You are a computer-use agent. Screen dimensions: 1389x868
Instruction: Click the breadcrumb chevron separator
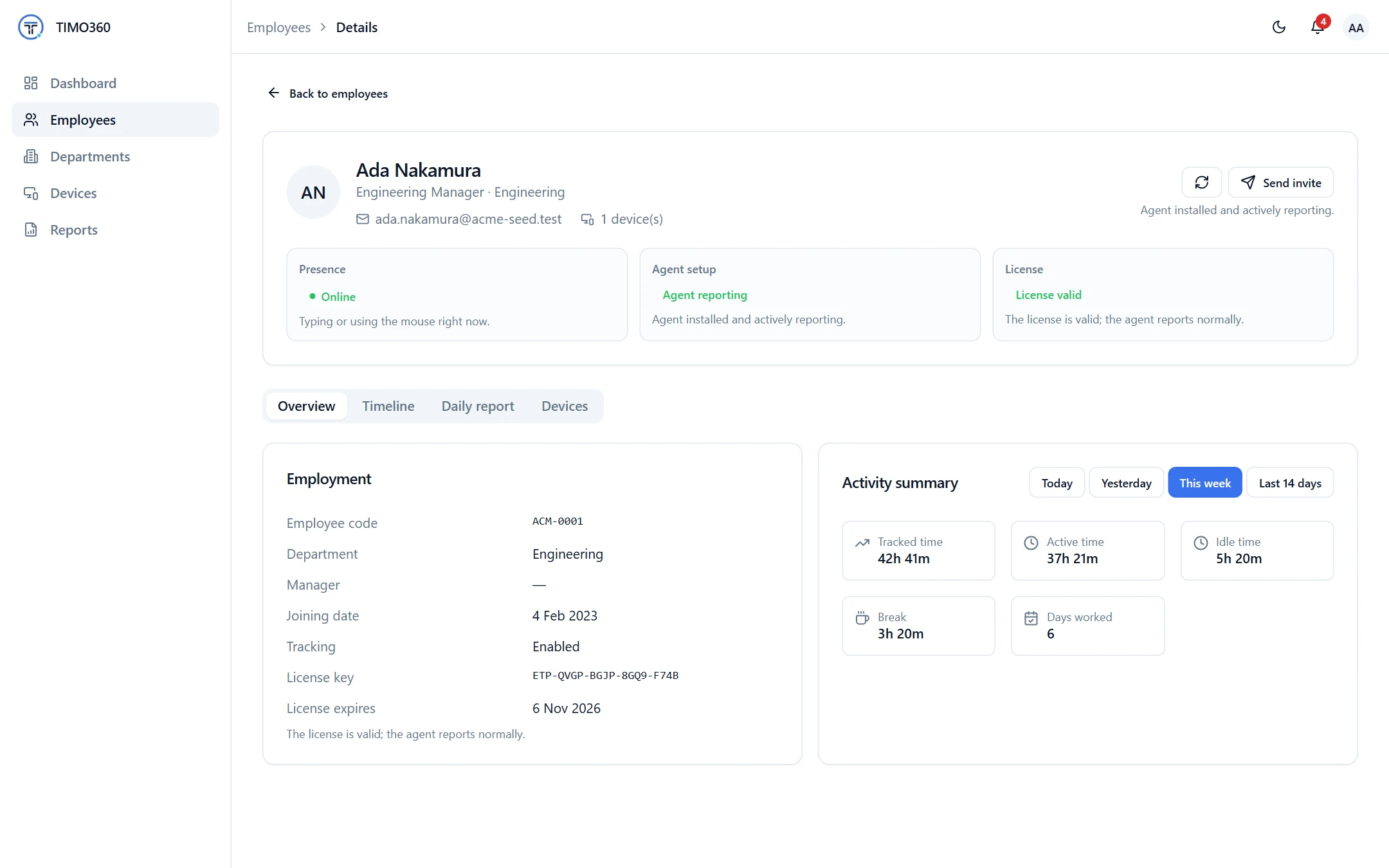tap(323, 27)
